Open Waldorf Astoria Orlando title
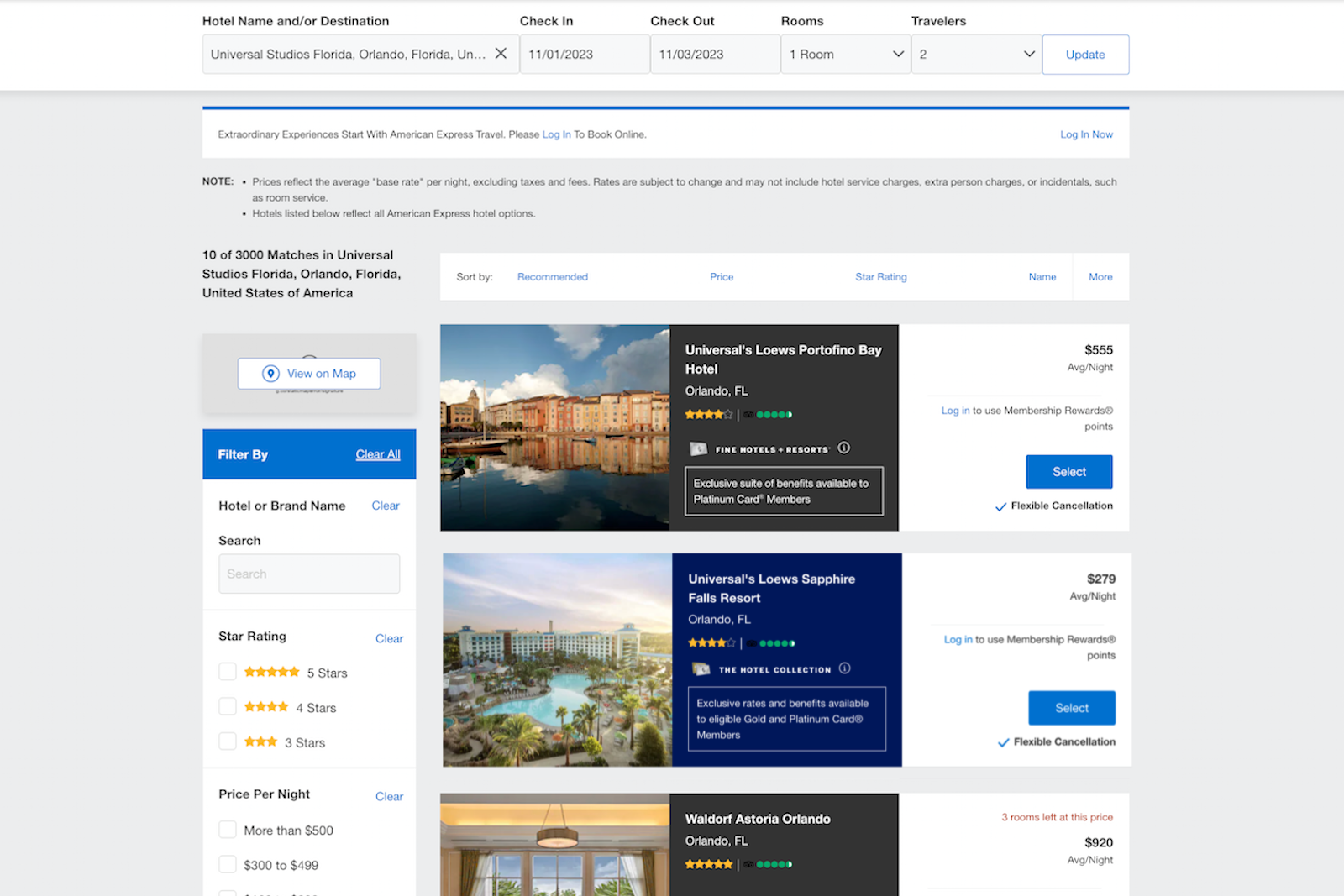 (758, 819)
